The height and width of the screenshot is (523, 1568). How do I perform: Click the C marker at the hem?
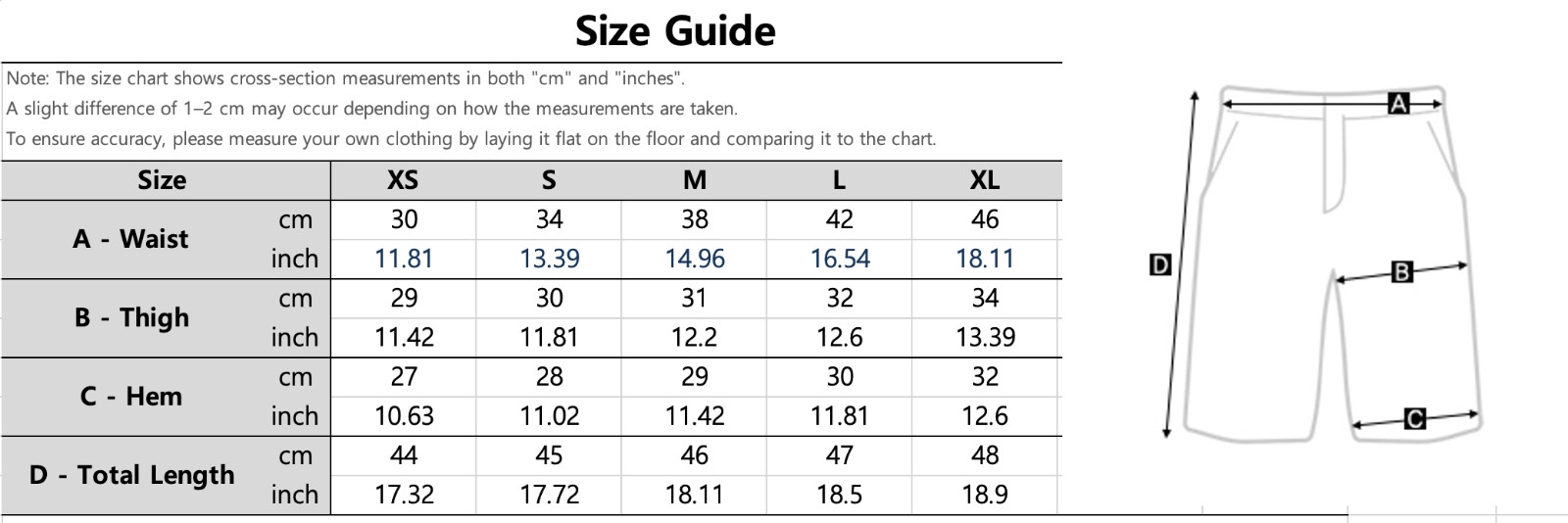pos(1414,419)
